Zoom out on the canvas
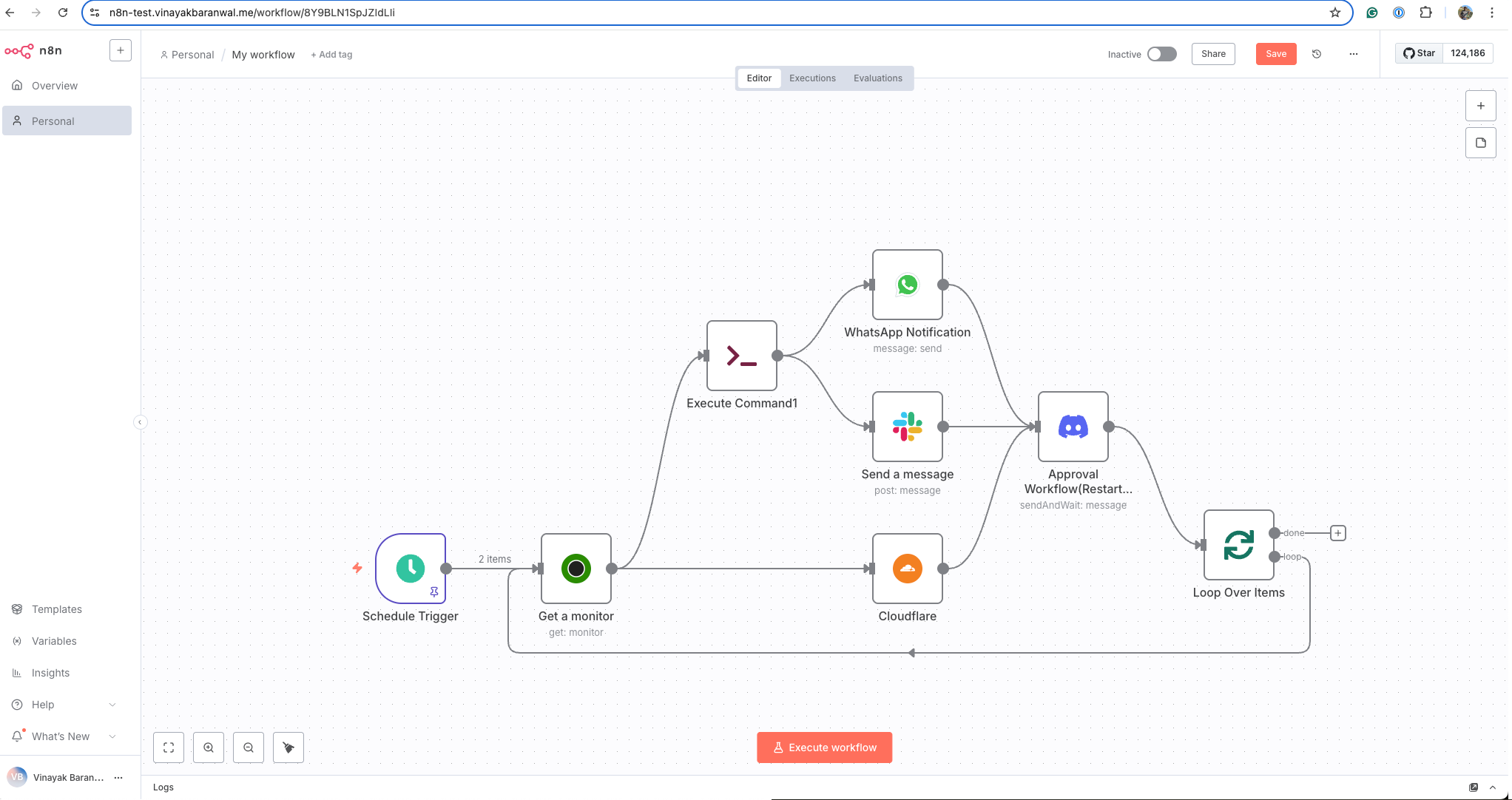 click(x=248, y=748)
